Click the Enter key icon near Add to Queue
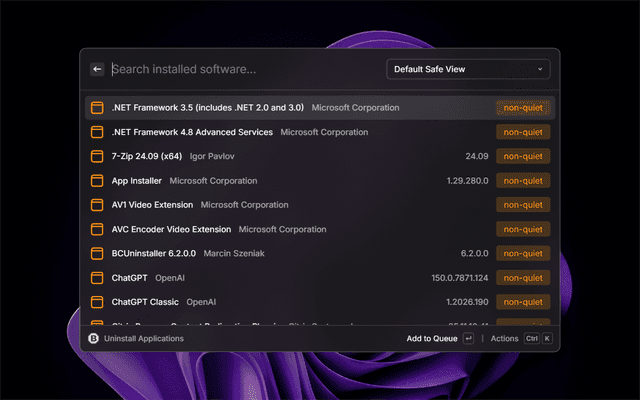Viewport: 640px width, 400px height. tap(469, 338)
